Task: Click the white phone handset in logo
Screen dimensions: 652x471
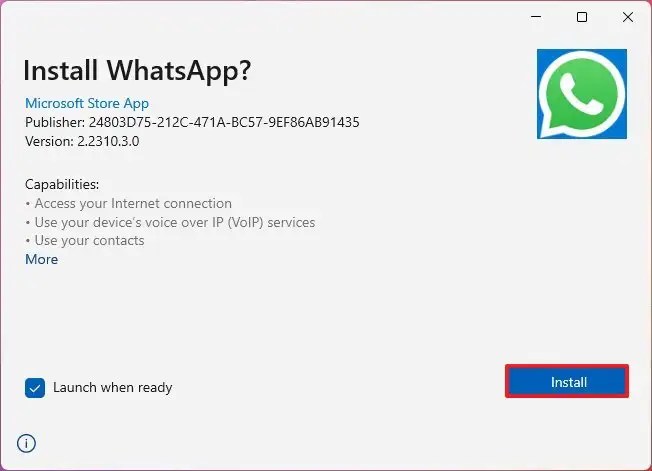Action: (580, 94)
